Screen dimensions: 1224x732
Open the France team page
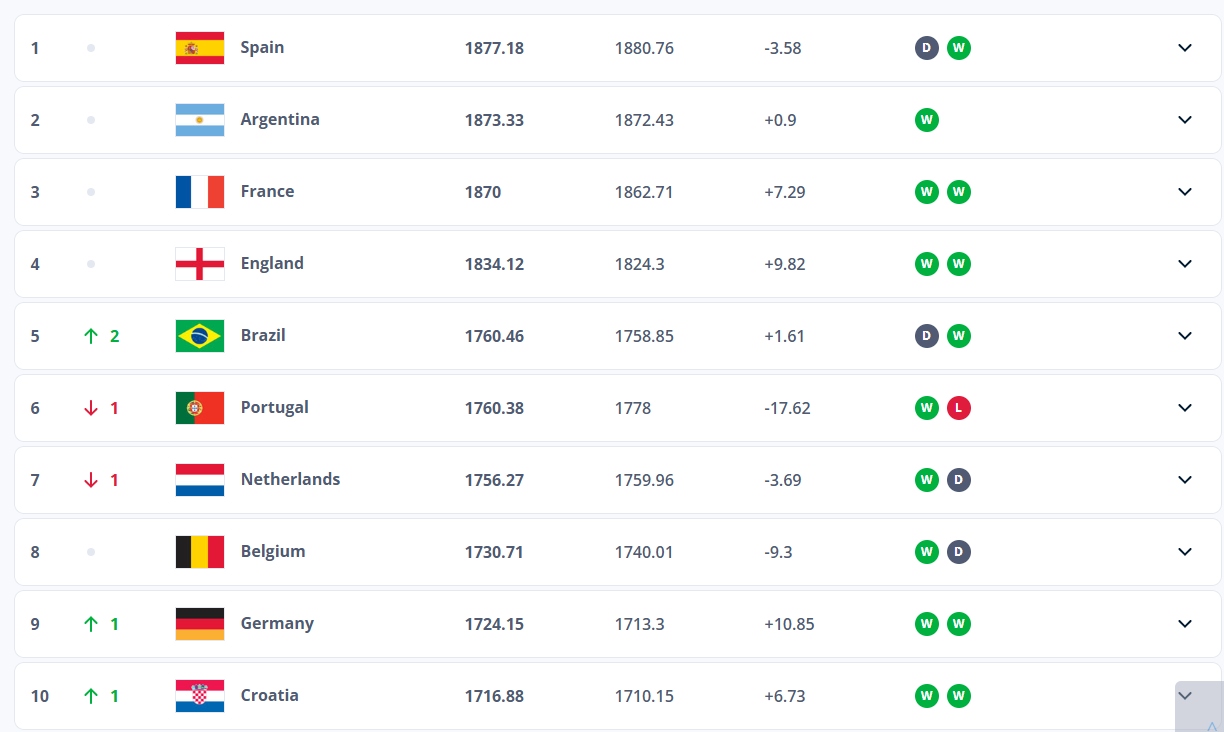pos(267,191)
